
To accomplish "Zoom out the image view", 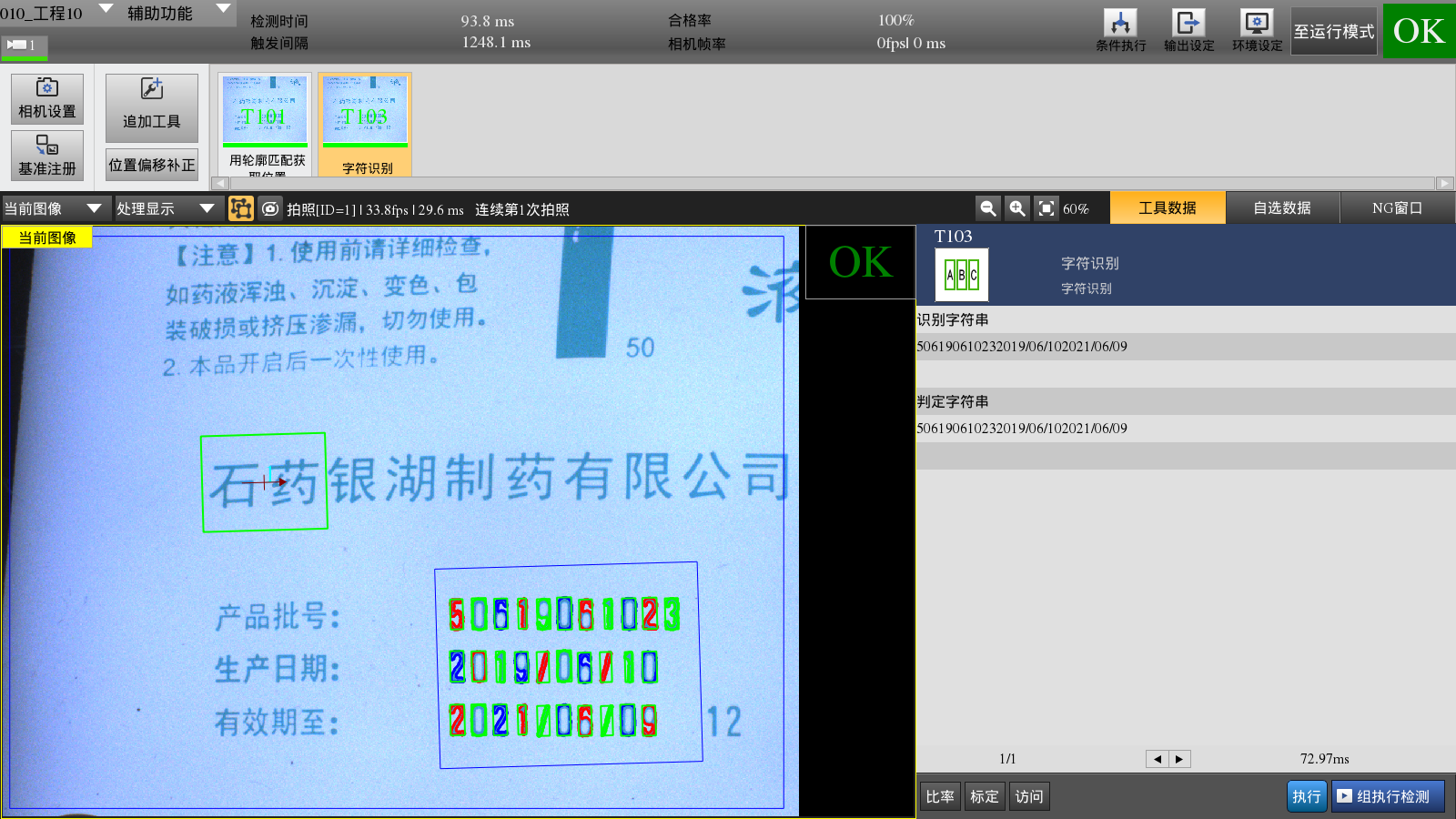I will click(x=987, y=207).
